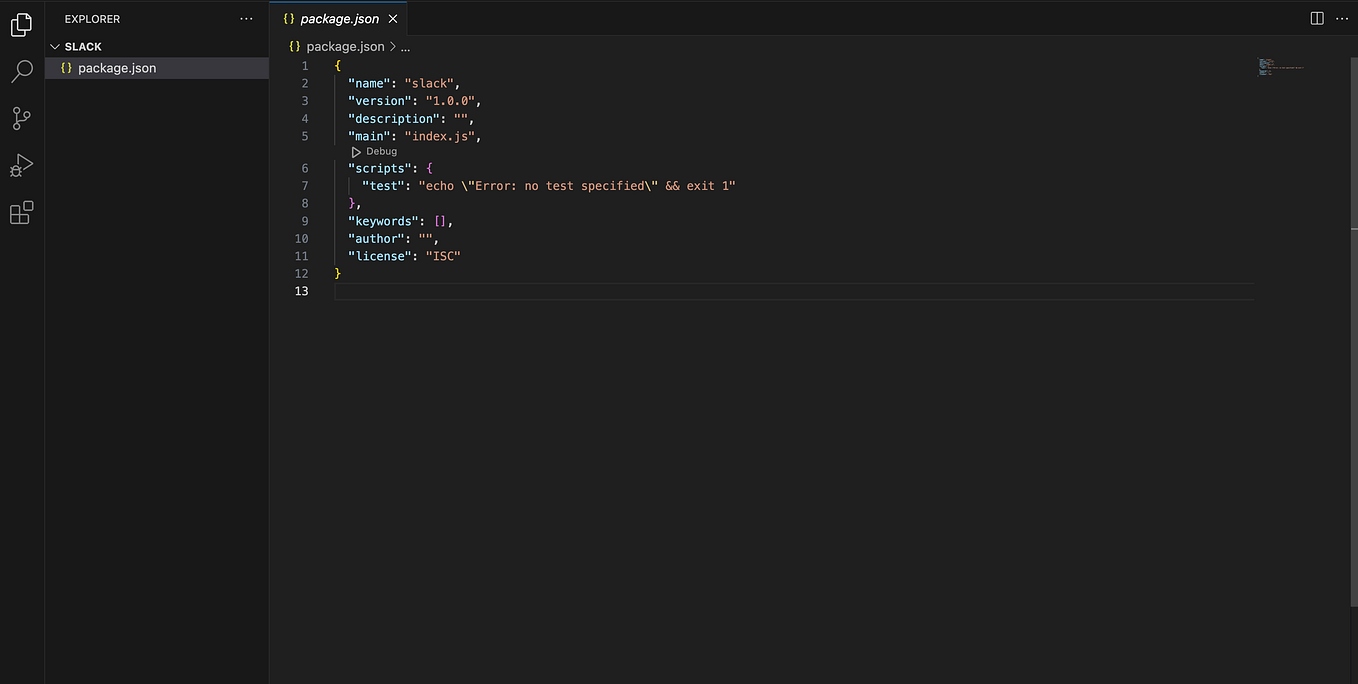Click the editor vertical scrollbar
The height and width of the screenshot is (684, 1358).
(1353, 330)
